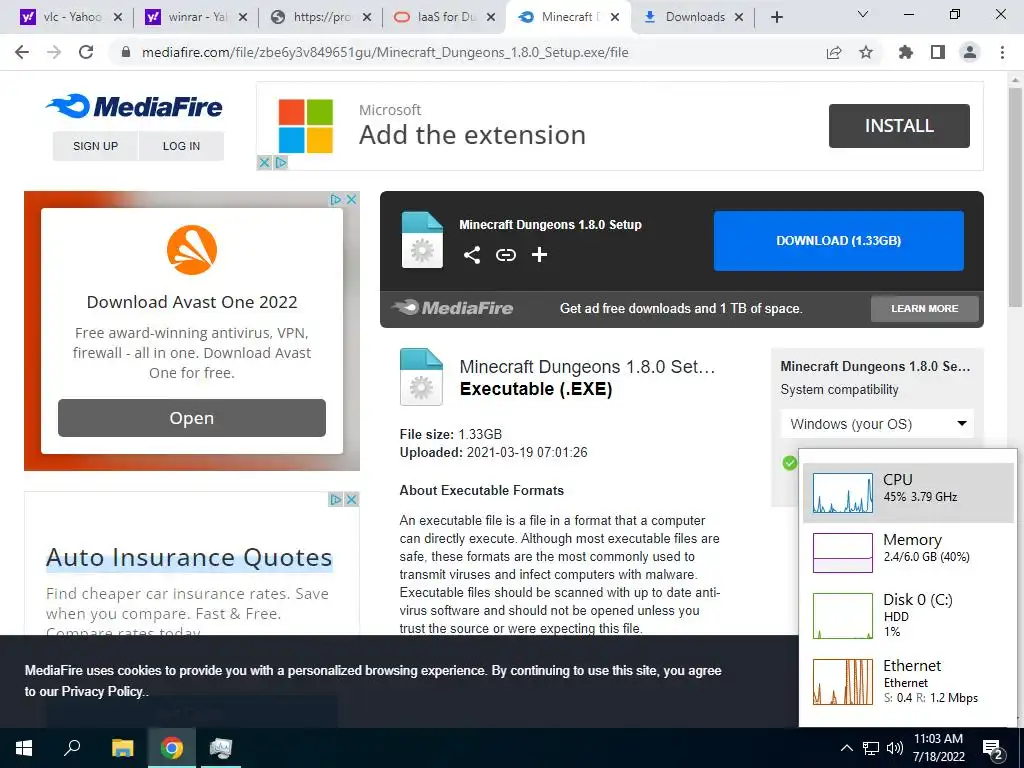Screen dimensions: 1024x768
Task: Bookmark page with star icon
Action: pos(866,52)
